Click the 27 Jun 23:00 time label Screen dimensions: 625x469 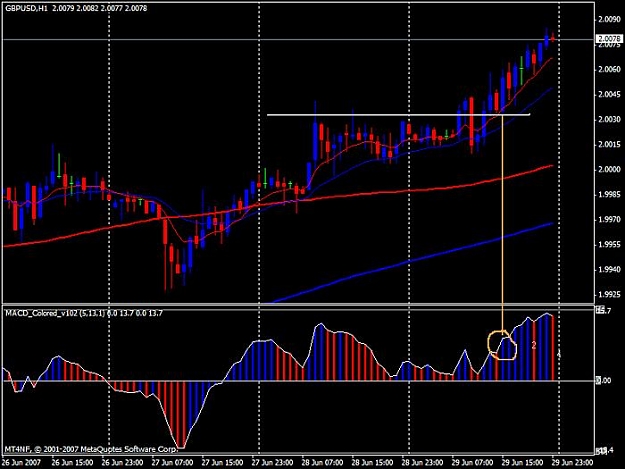point(272,463)
